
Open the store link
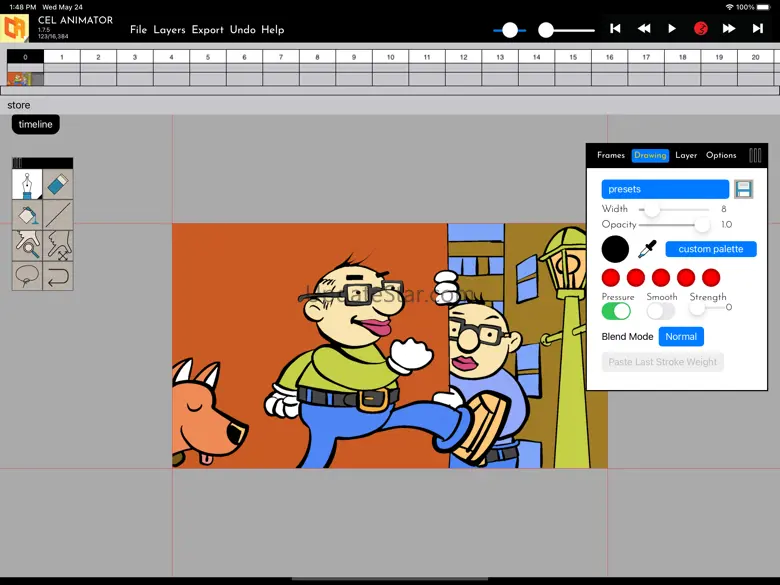pyautogui.click(x=18, y=105)
